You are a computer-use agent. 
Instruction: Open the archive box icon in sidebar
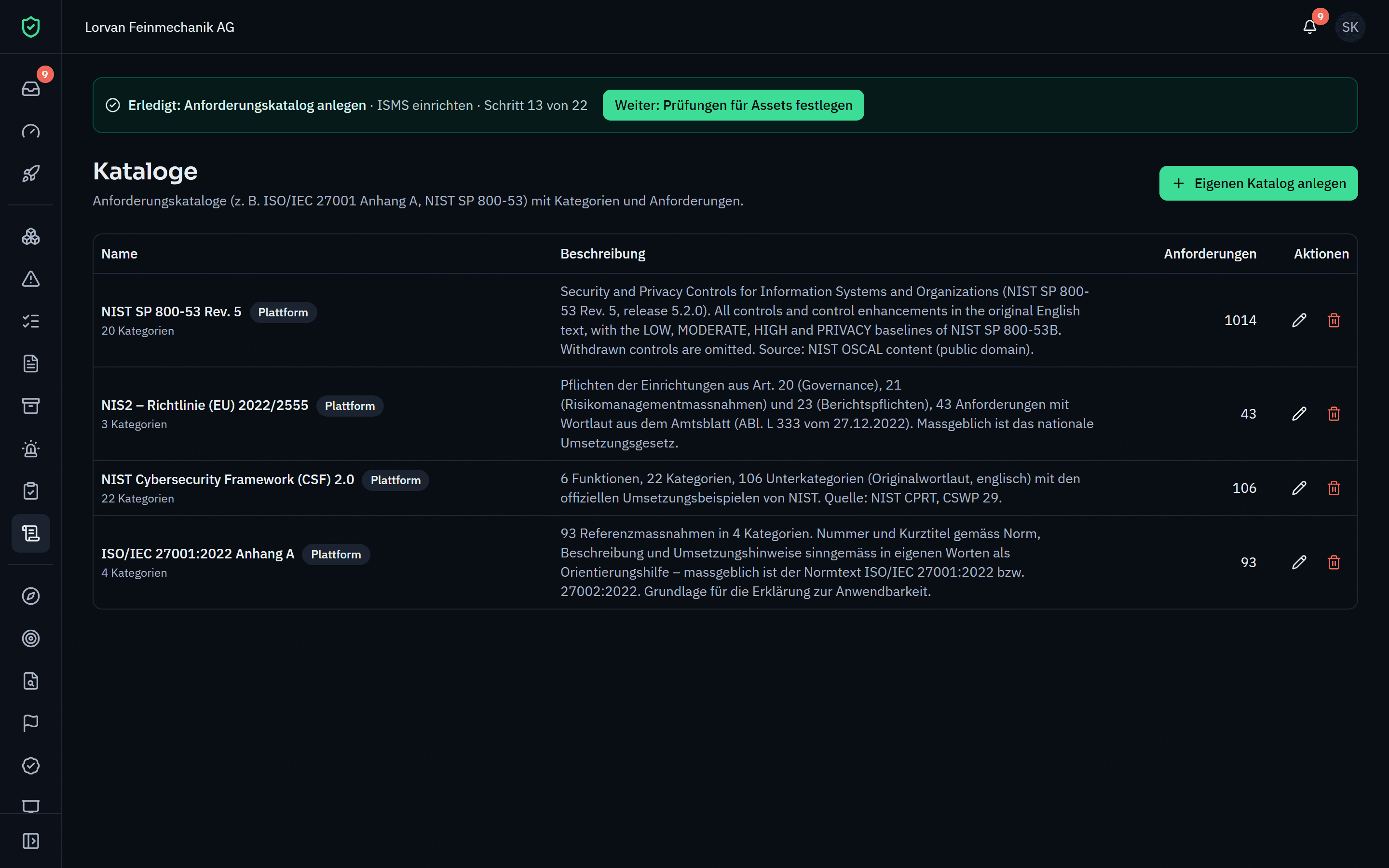coord(30,407)
